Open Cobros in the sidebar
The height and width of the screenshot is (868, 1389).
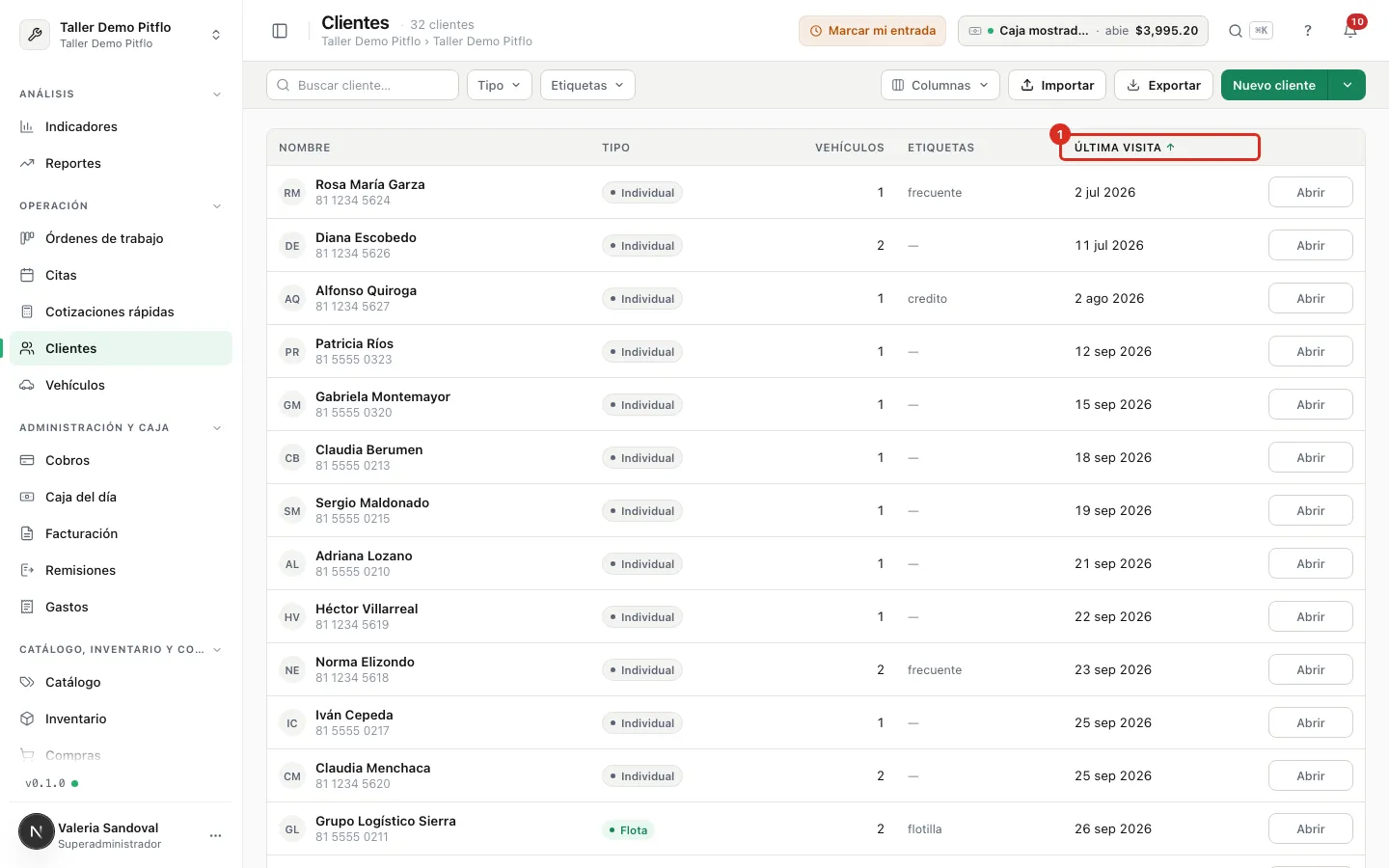pos(121,460)
